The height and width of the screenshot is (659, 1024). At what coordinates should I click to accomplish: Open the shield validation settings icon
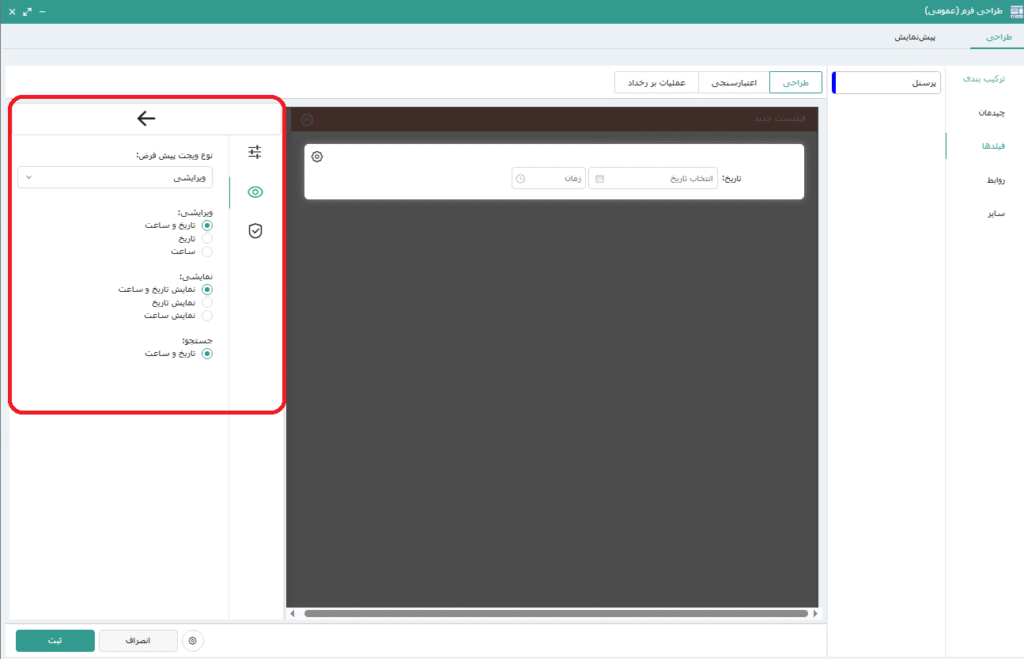[255, 231]
